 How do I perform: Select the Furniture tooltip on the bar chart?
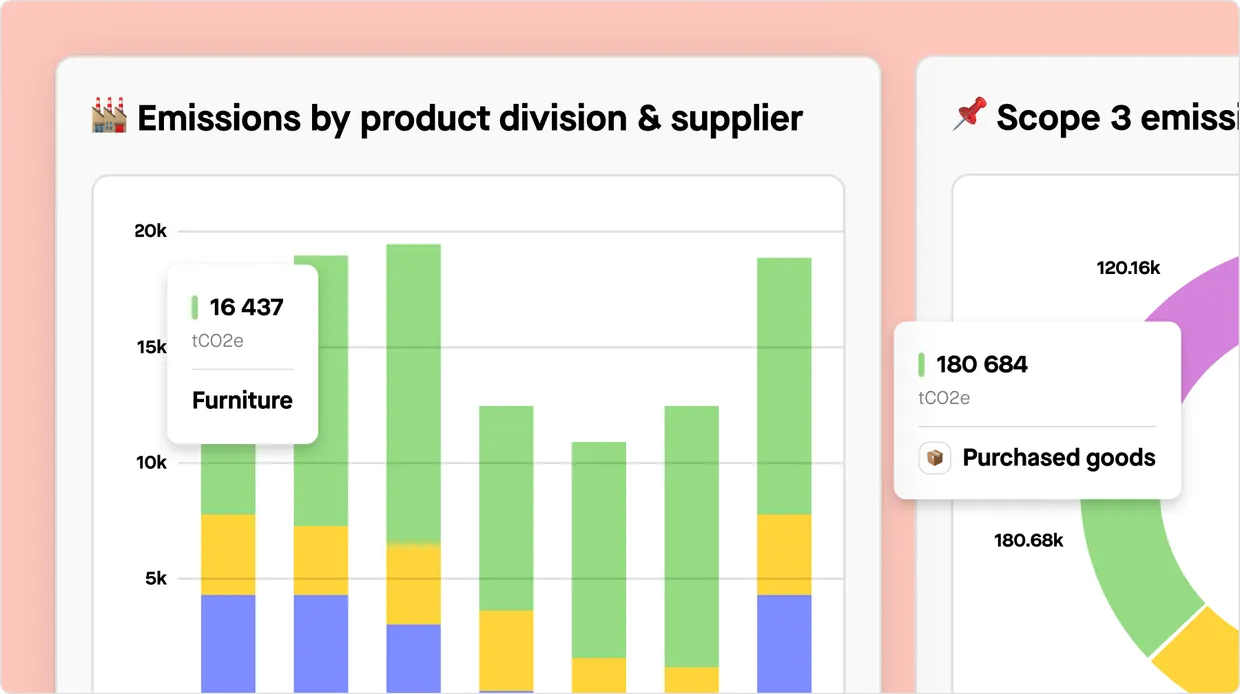[x=241, y=354]
